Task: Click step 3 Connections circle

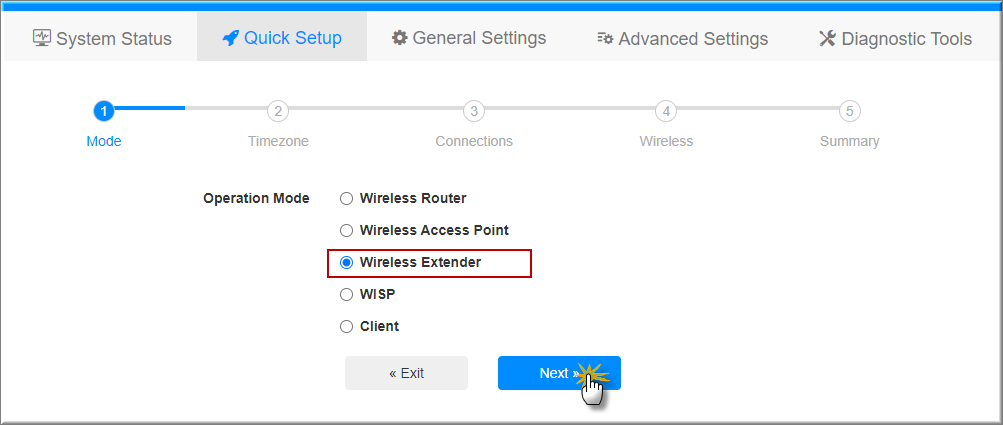Action: click(x=474, y=111)
